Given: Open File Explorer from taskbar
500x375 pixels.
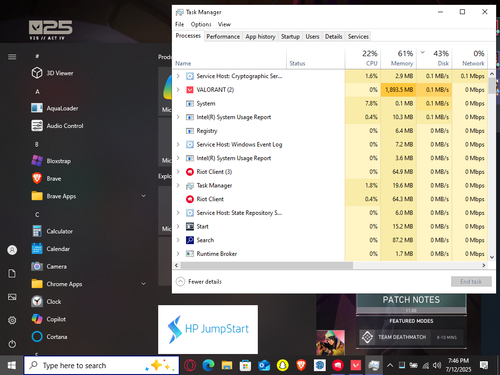Looking at the screenshot, I should 227,366.
